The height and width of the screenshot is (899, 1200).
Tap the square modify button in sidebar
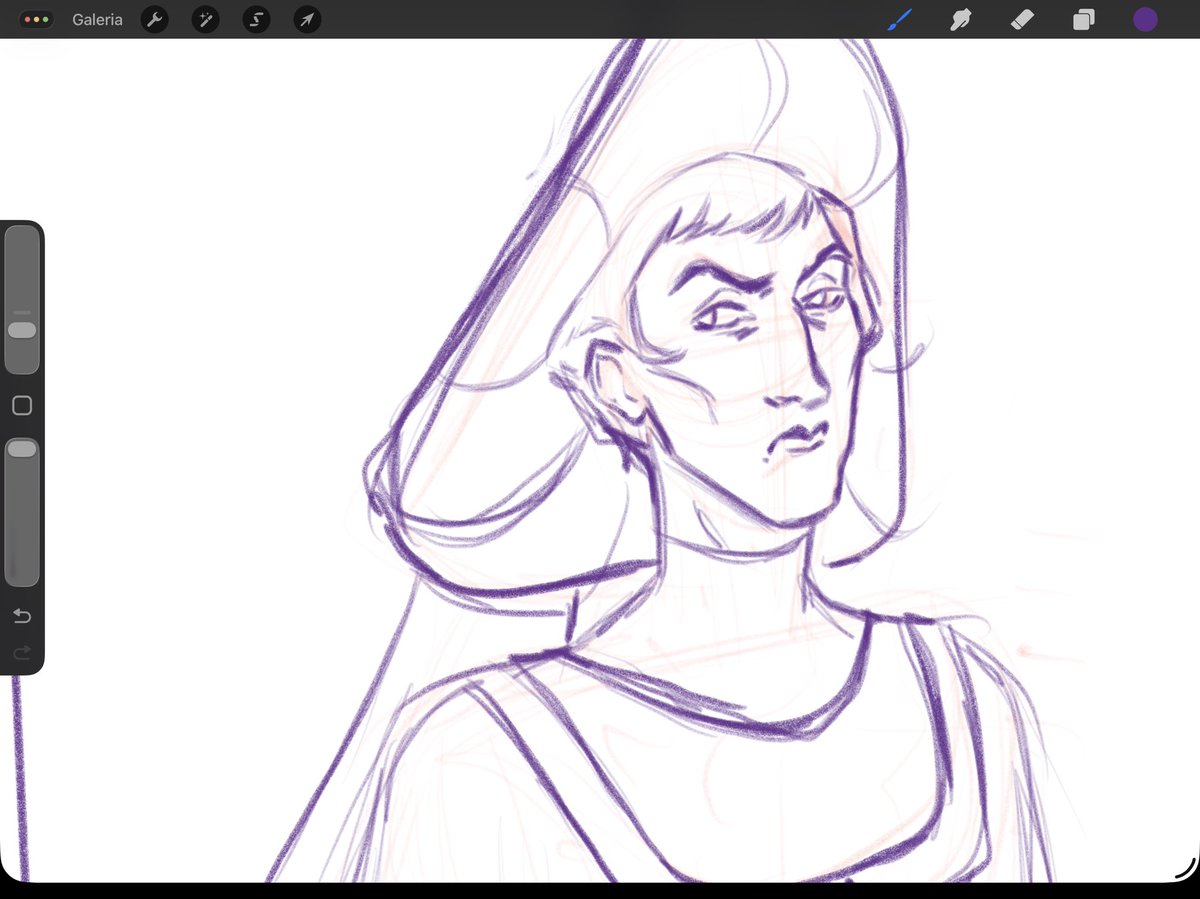point(22,406)
